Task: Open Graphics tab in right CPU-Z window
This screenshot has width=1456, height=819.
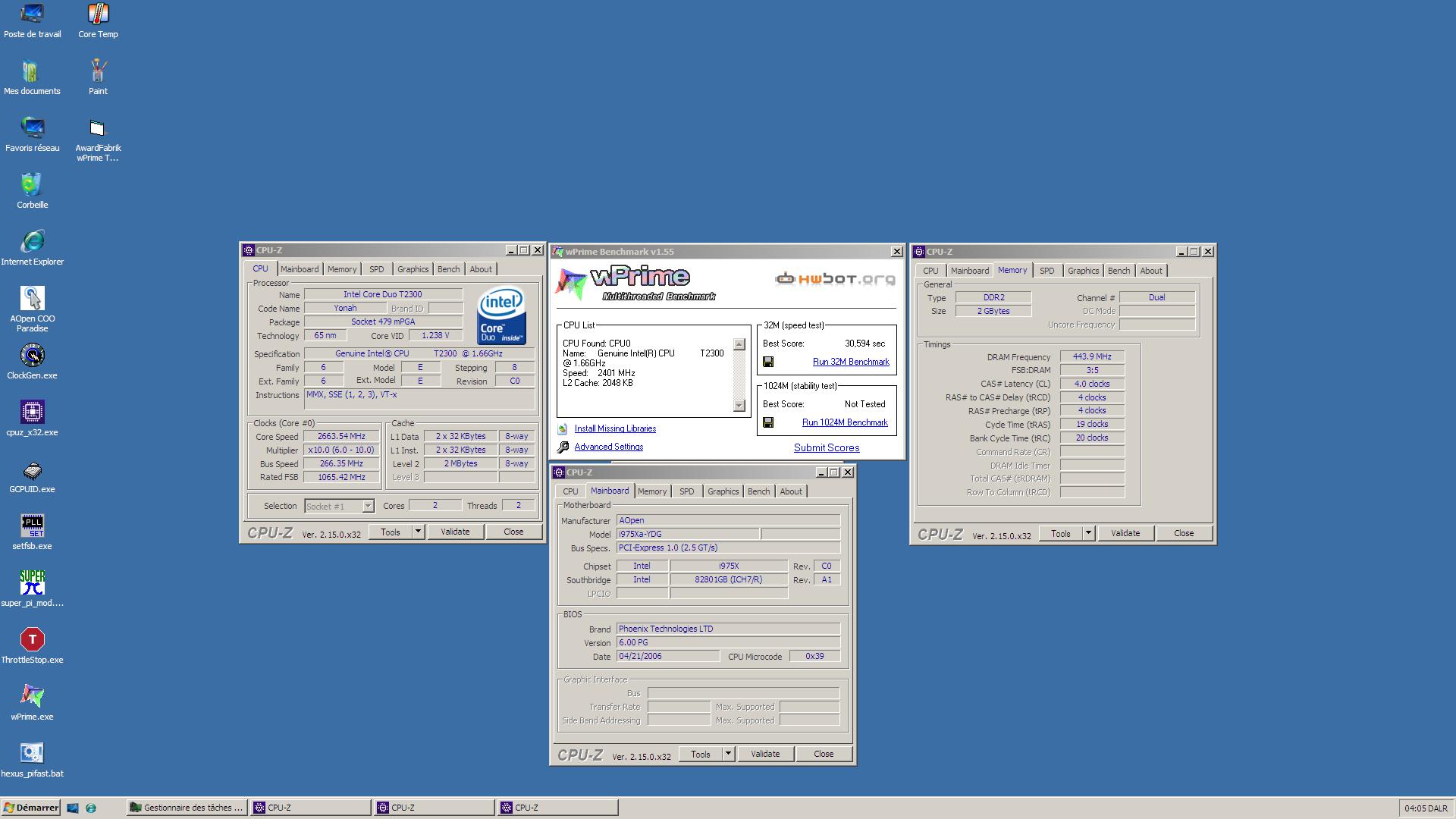Action: 1083,271
